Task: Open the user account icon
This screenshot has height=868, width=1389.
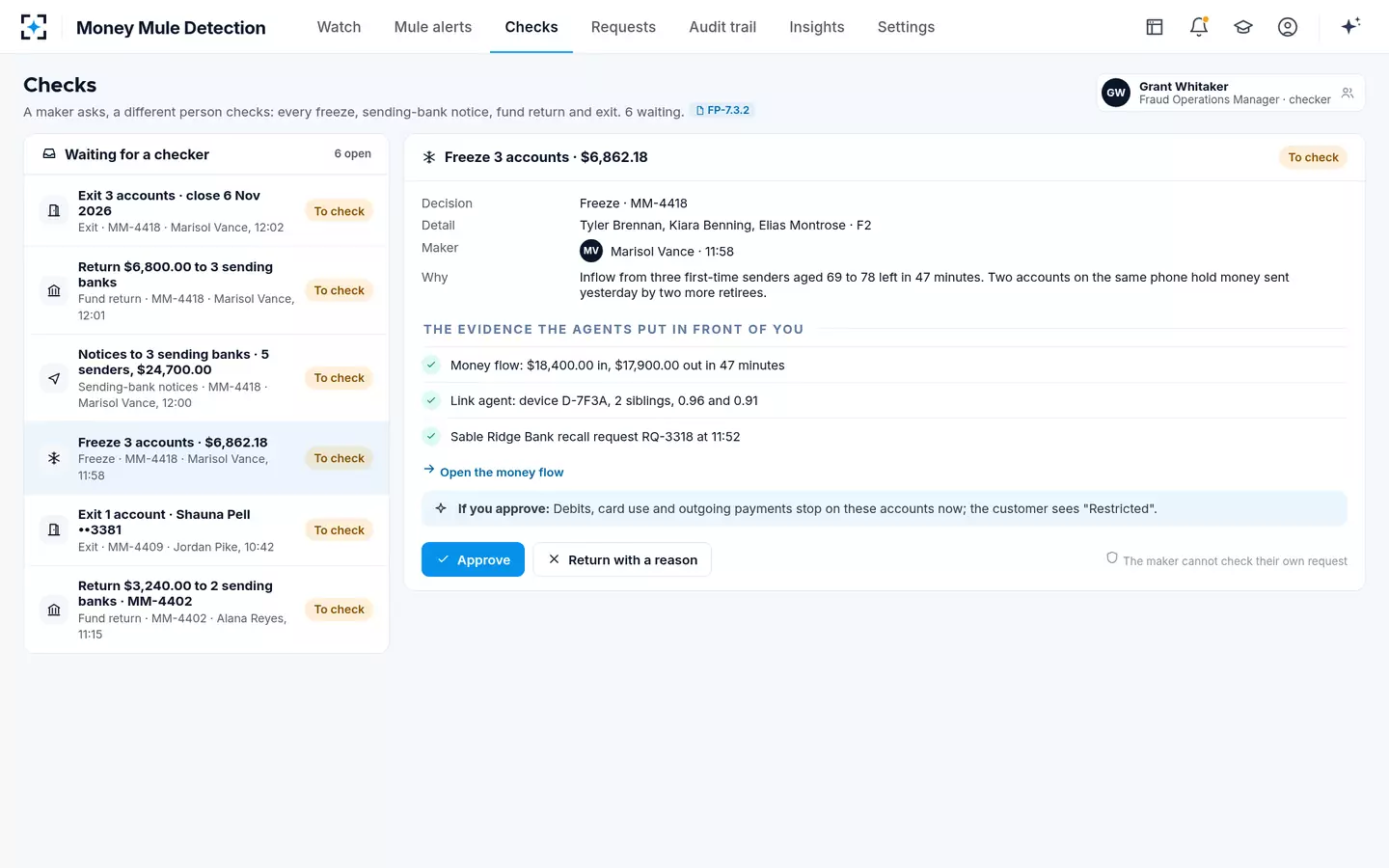Action: point(1288,27)
